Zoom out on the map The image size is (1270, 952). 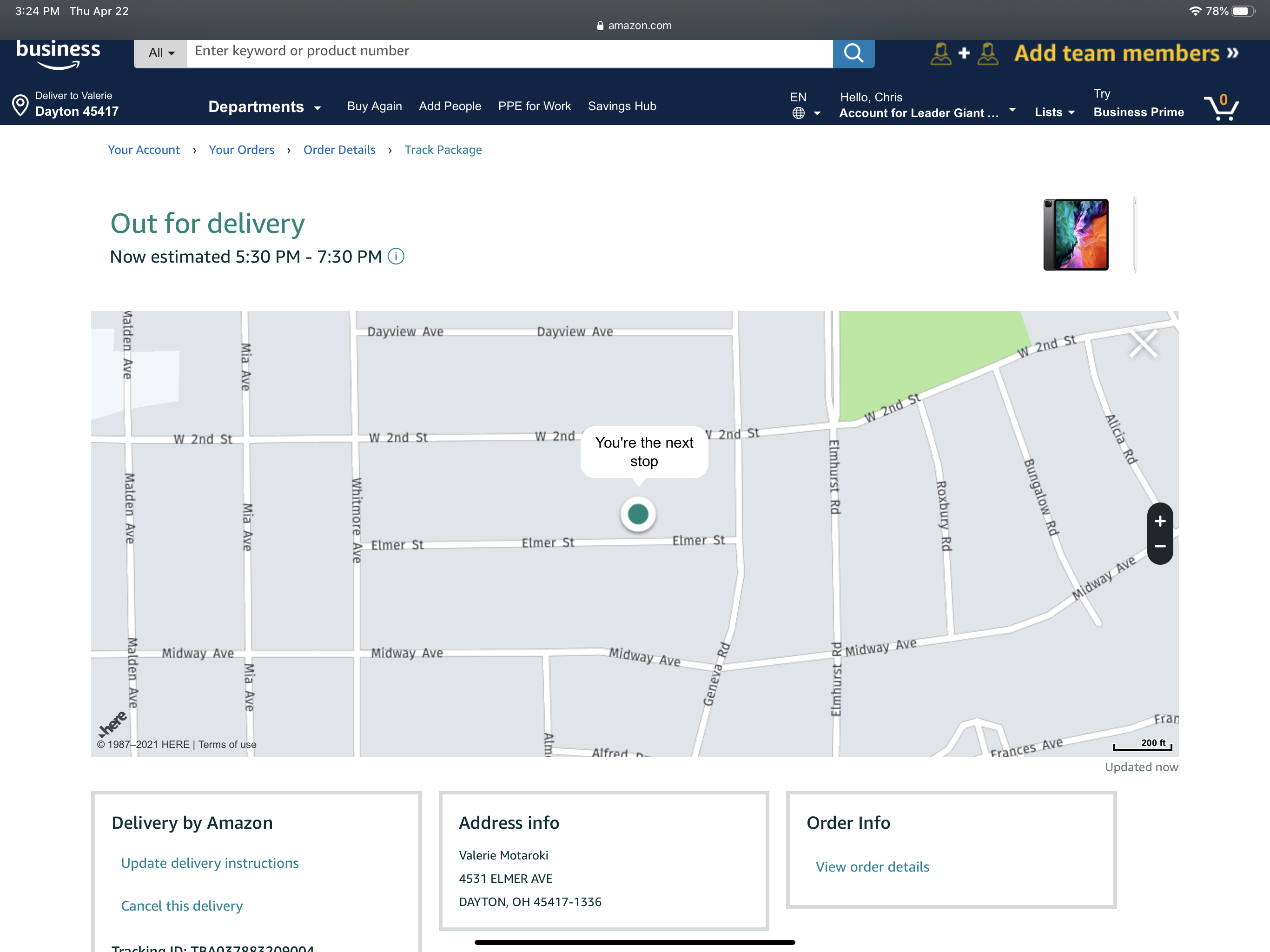pyautogui.click(x=1160, y=546)
